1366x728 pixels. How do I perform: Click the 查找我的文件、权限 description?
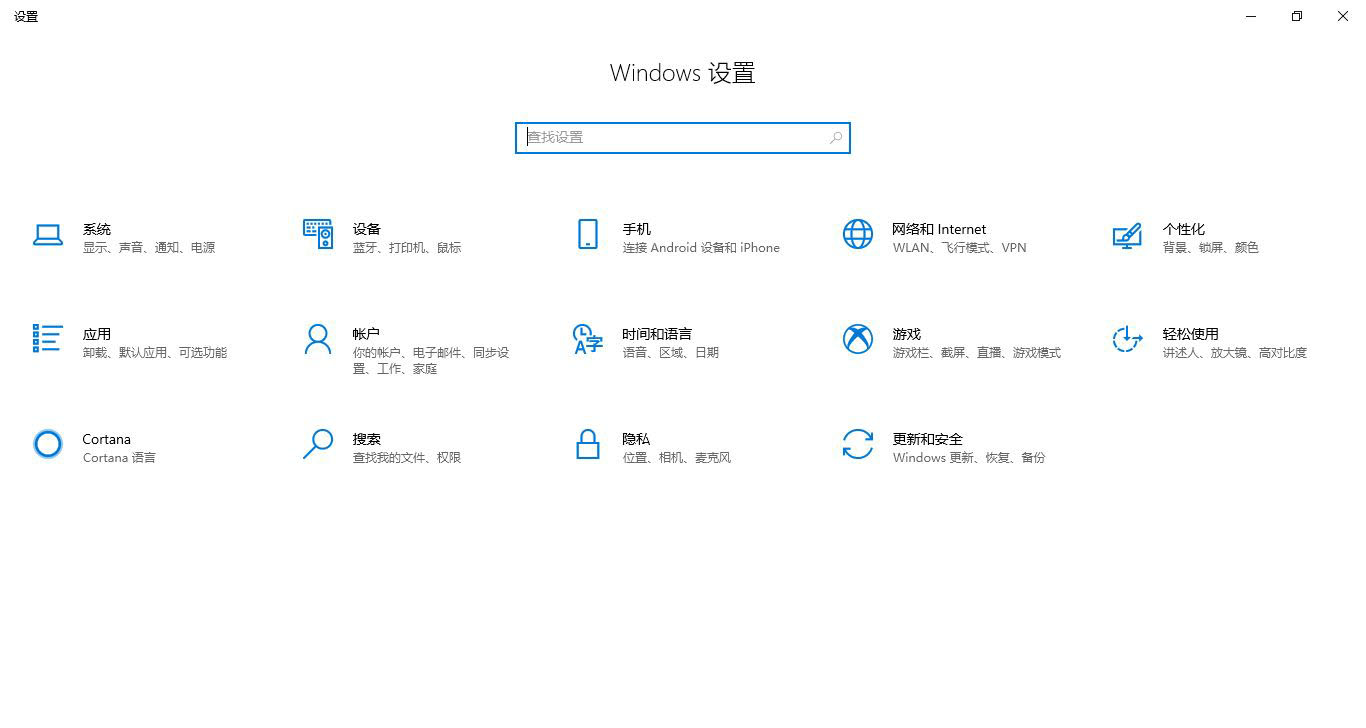407,458
